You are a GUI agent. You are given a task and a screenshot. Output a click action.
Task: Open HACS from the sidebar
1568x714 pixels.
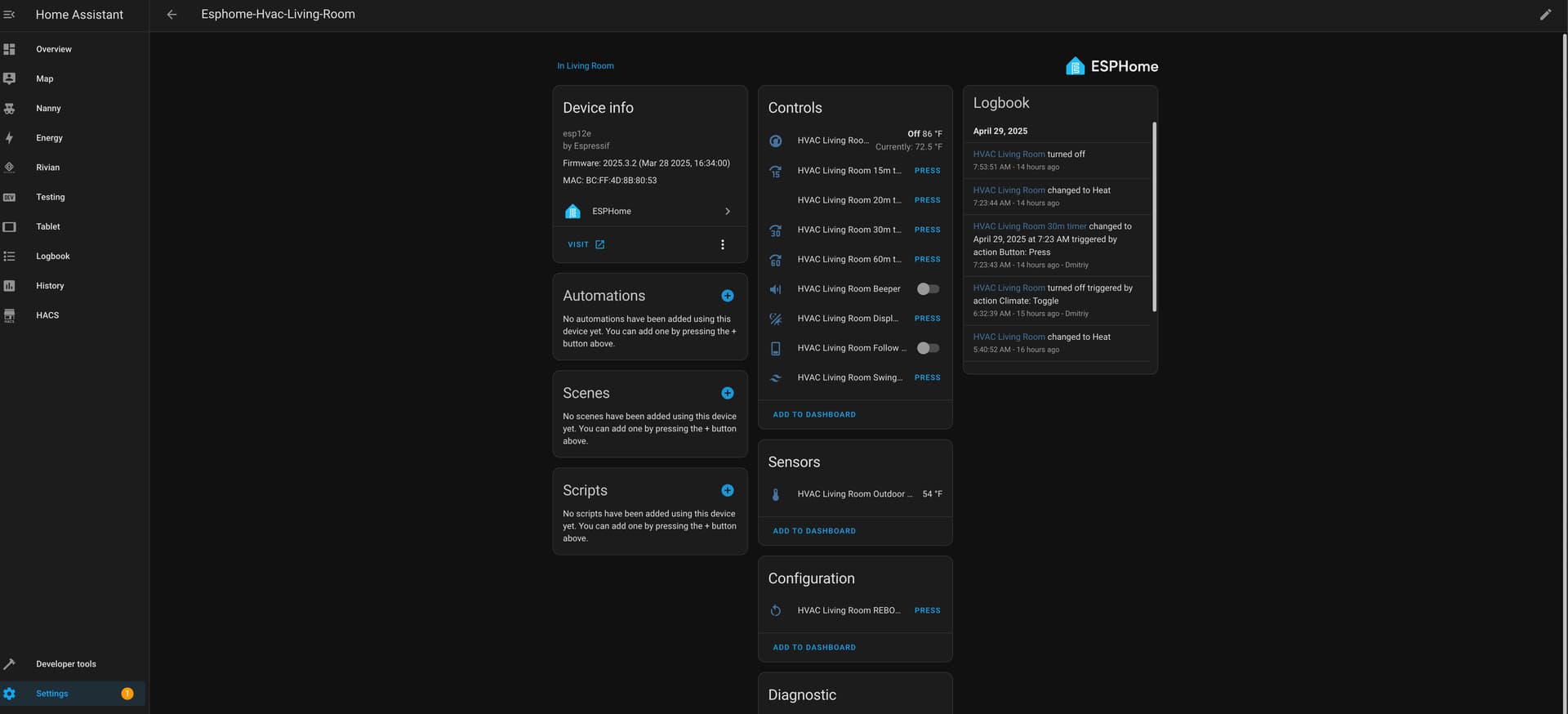[x=47, y=315]
